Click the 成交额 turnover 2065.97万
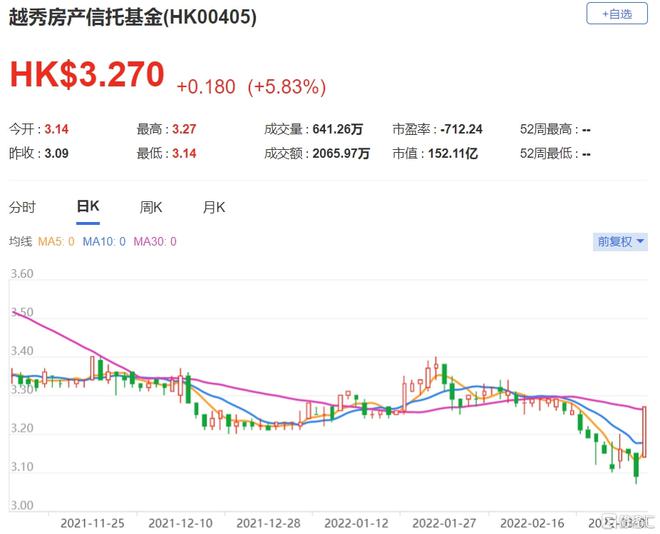Image resolution: width=660 pixels, height=534 pixels. click(341, 153)
